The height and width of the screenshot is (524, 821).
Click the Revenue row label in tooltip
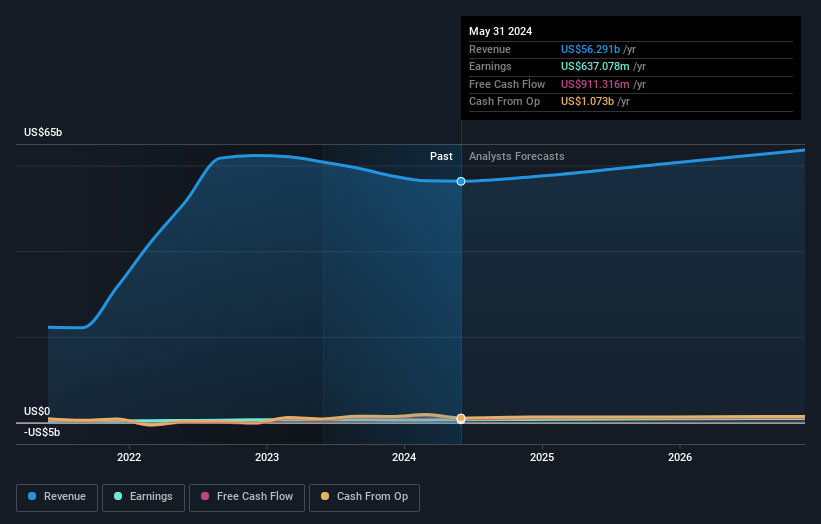490,49
